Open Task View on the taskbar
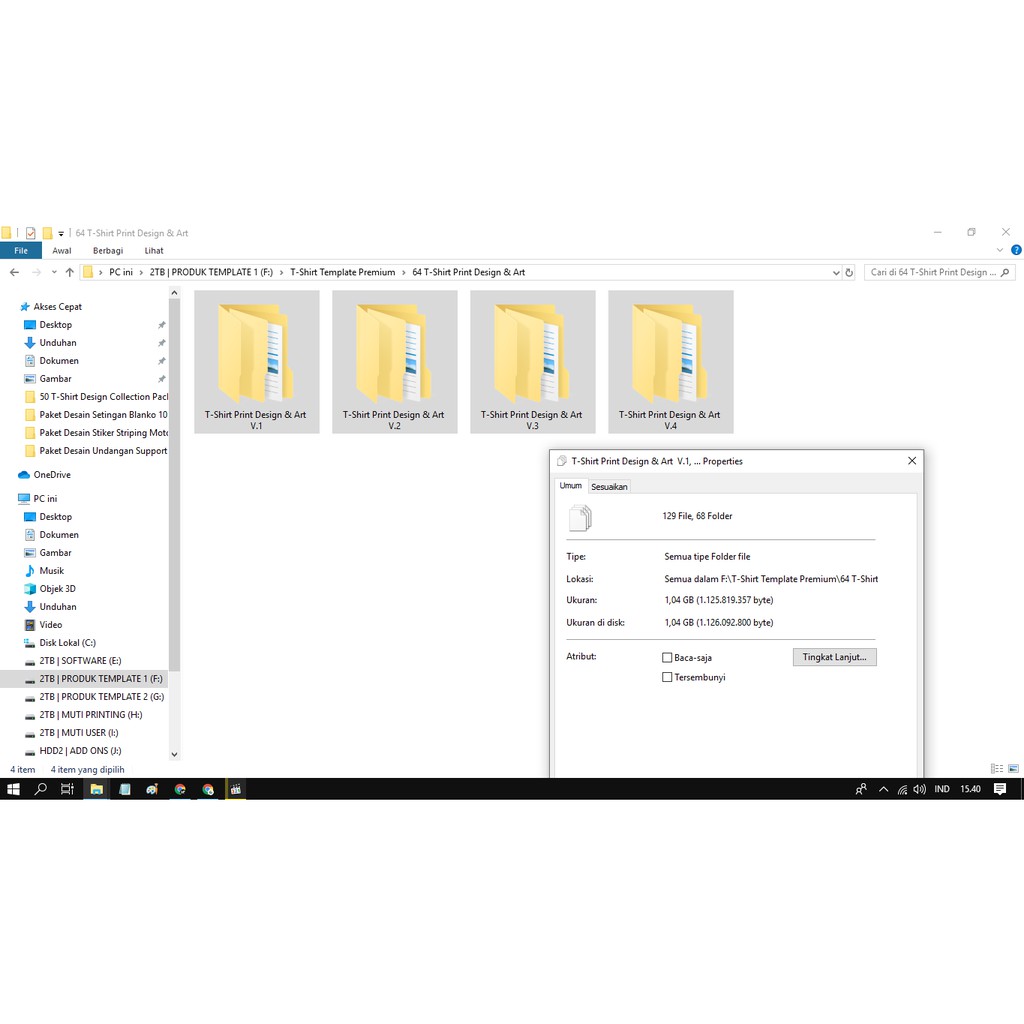 pos(67,789)
